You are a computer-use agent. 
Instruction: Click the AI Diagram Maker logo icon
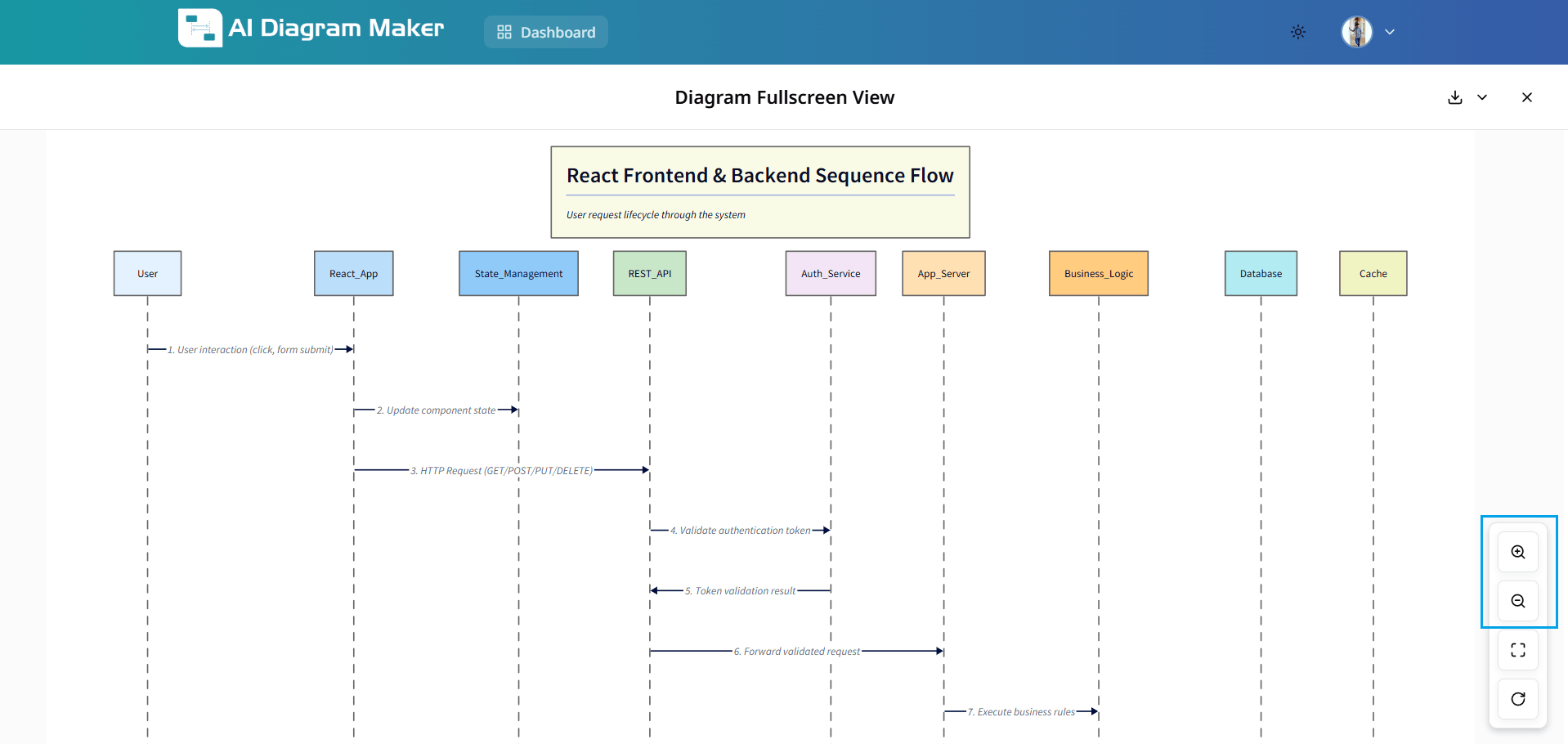click(200, 29)
